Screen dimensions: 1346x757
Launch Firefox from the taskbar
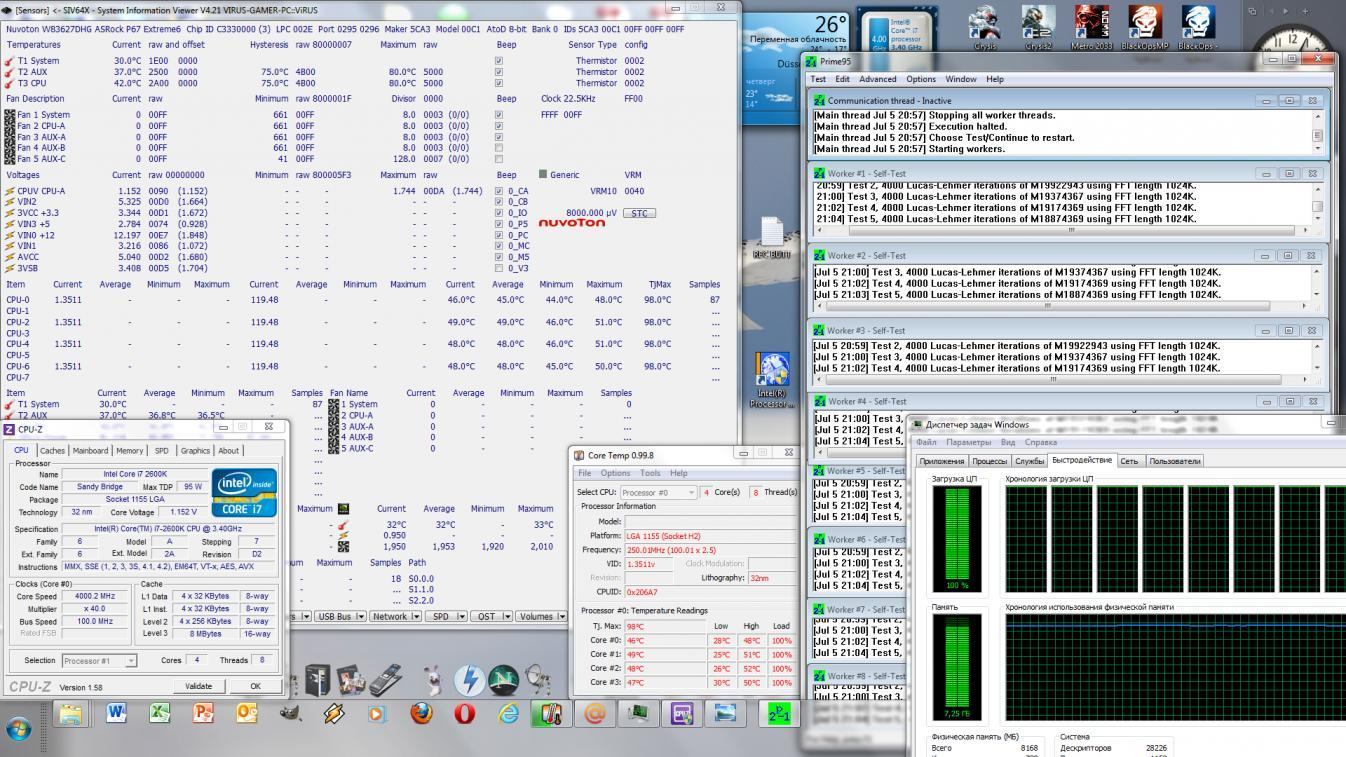pos(421,713)
